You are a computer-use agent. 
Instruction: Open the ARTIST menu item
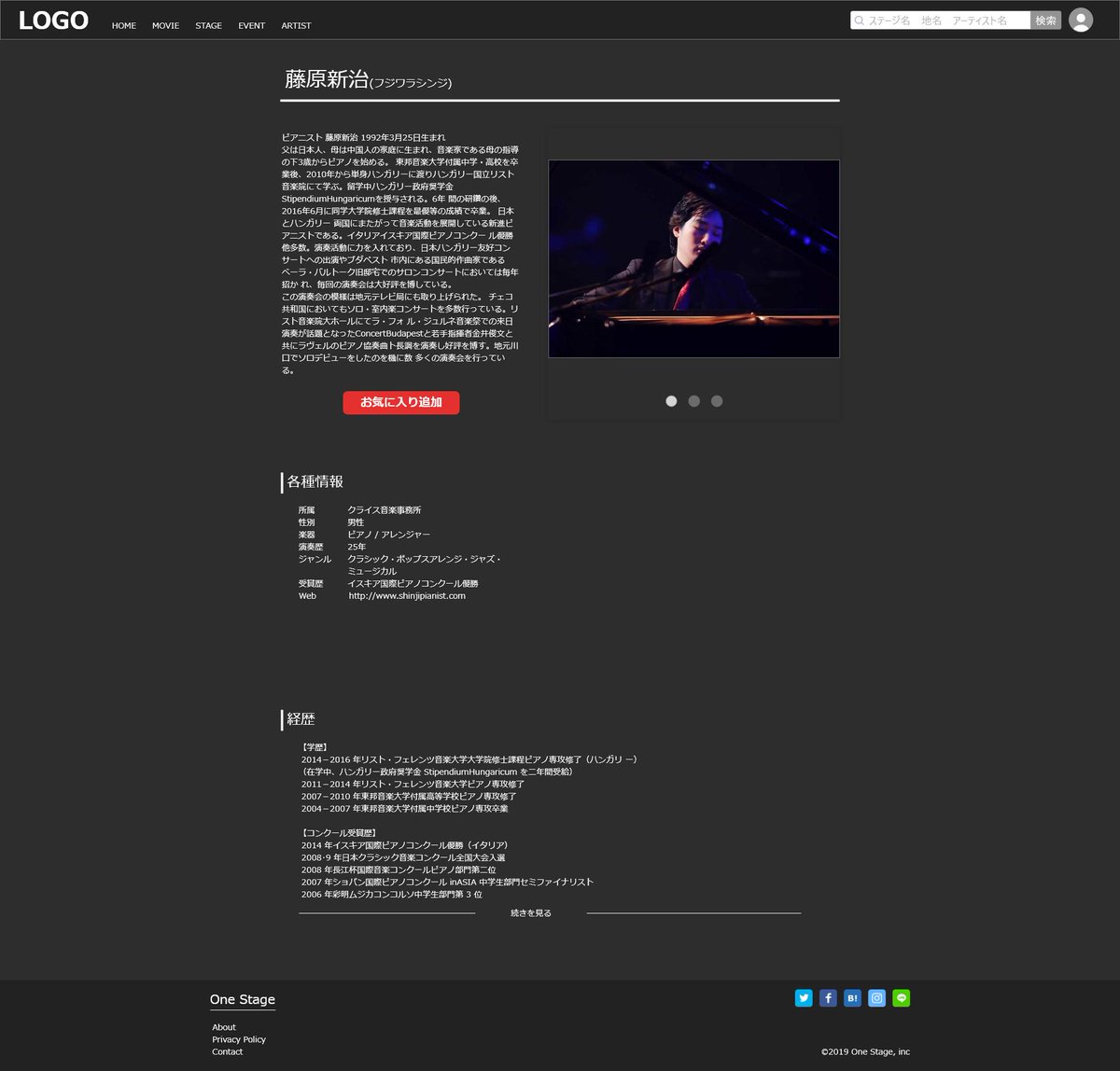pos(296,26)
